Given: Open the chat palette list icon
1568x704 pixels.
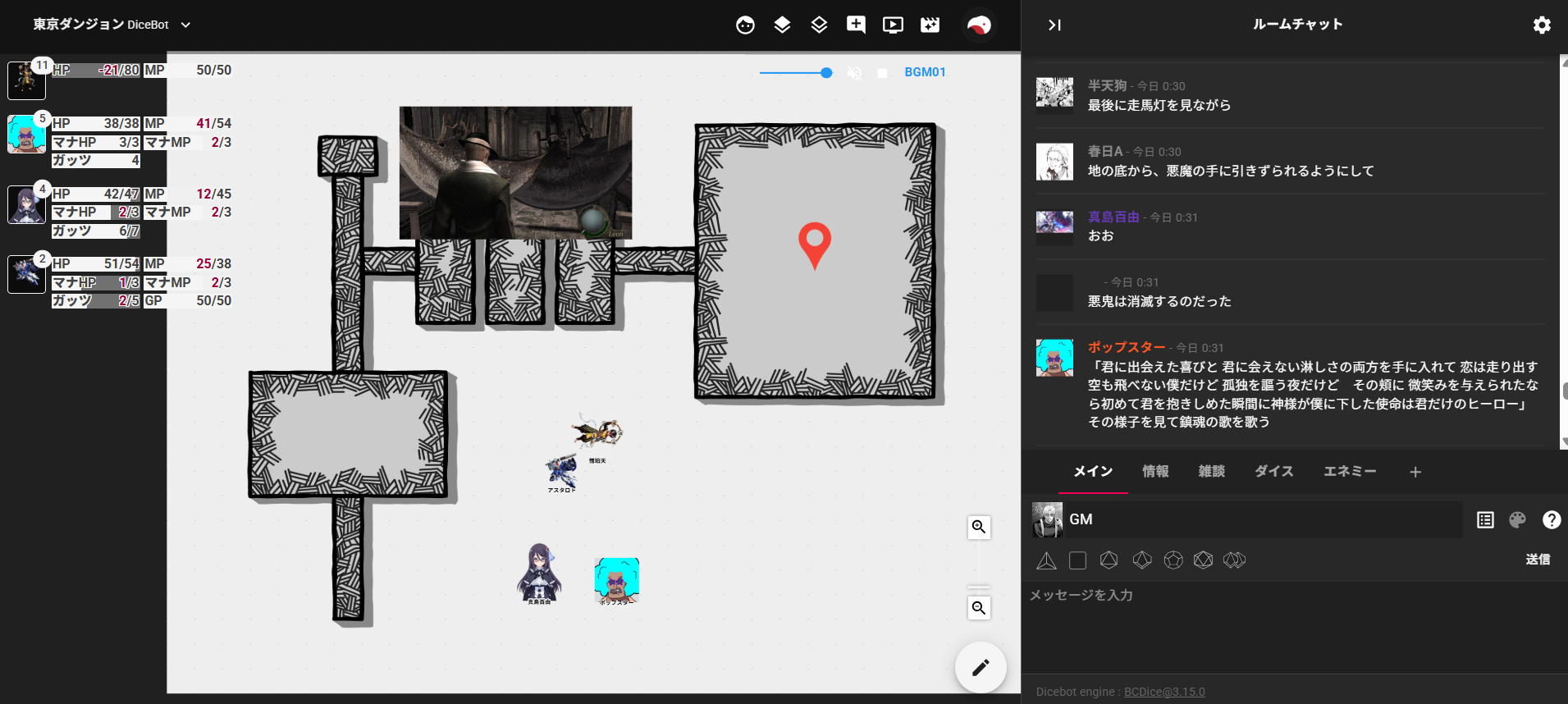Looking at the screenshot, I should point(1485,519).
